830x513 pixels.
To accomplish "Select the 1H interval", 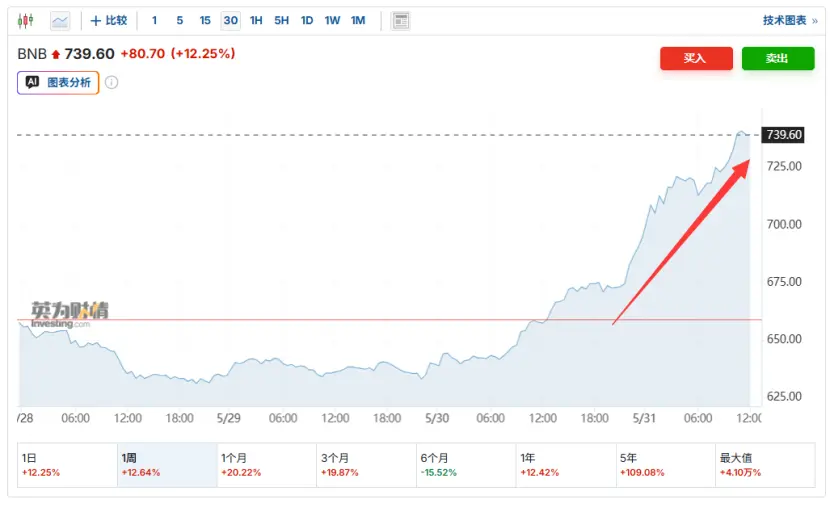I will click(256, 21).
